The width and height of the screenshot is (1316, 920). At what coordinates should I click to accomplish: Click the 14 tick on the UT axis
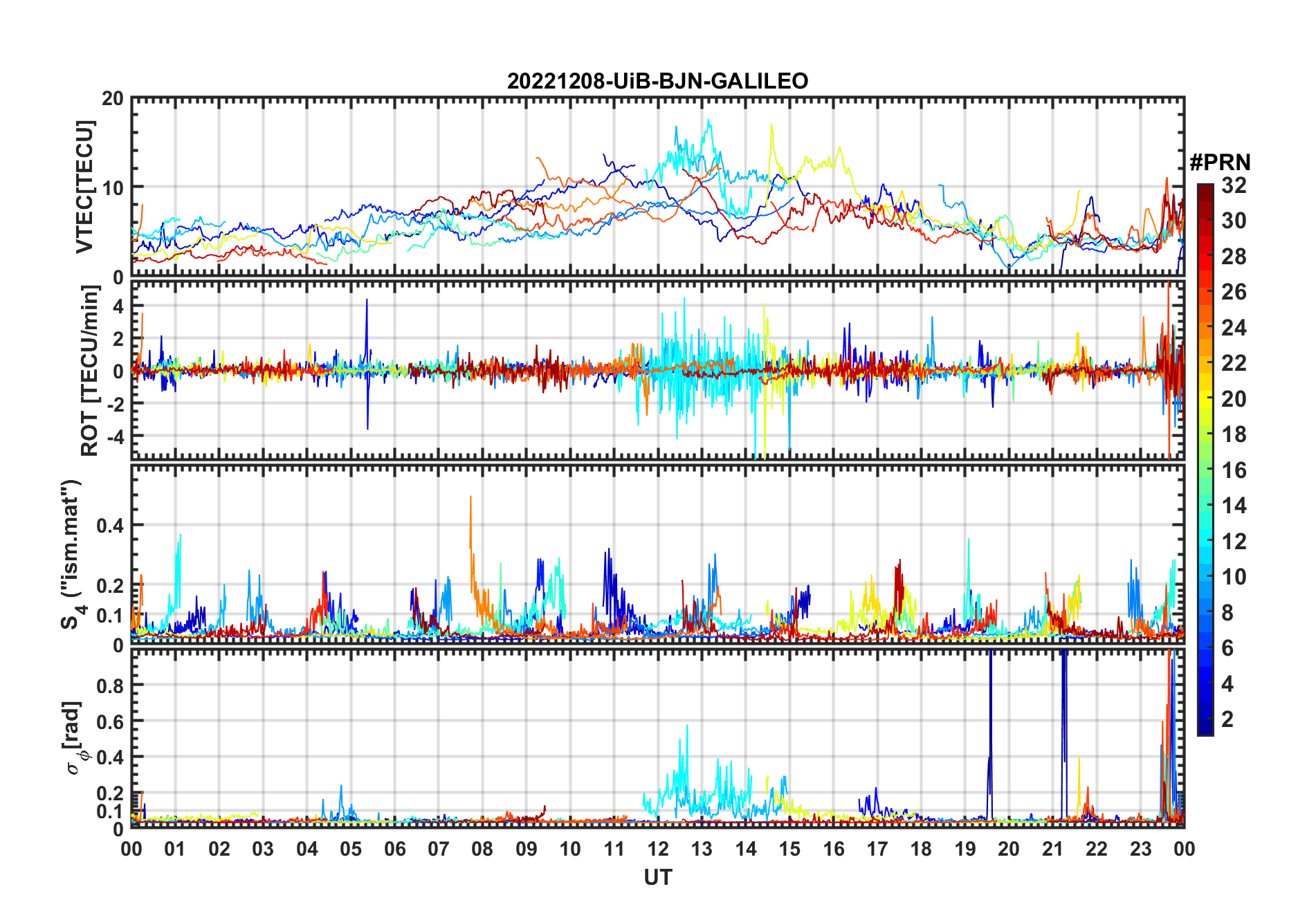pyautogui.click(x=746, y=849)
